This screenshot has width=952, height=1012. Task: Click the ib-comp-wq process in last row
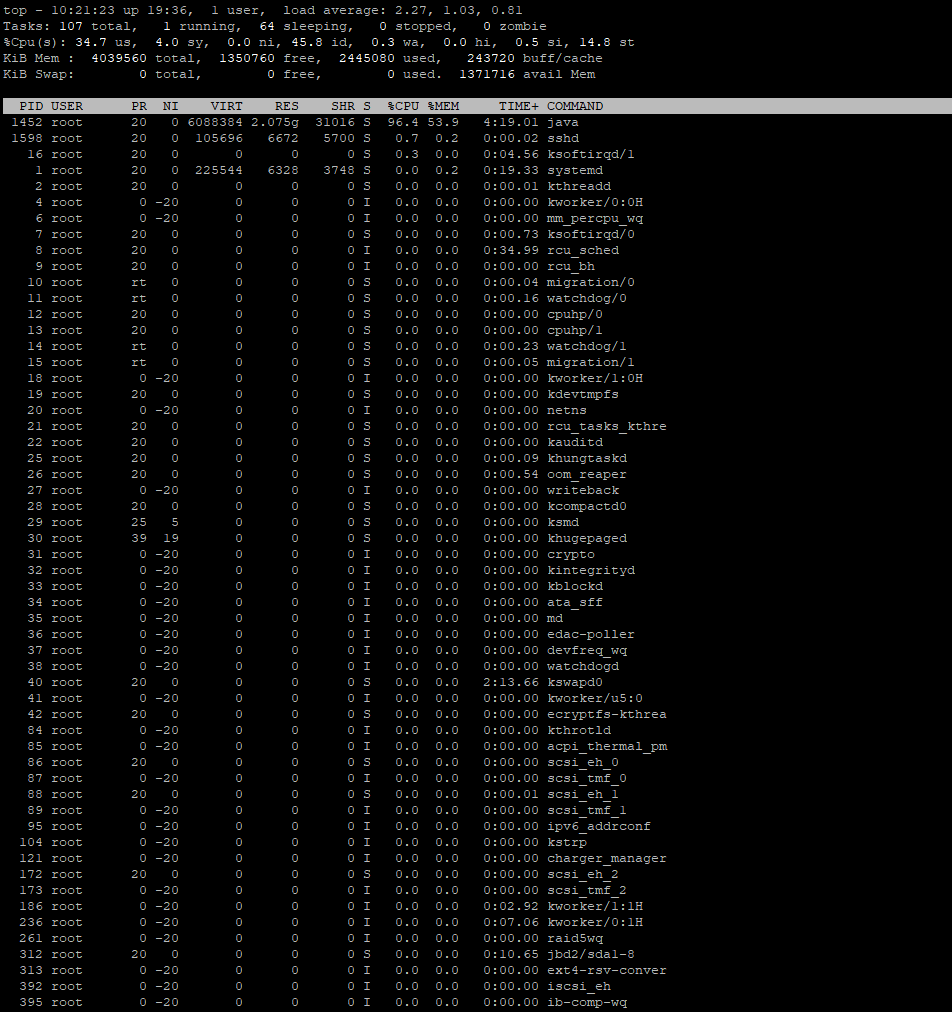coord(586,1002)
